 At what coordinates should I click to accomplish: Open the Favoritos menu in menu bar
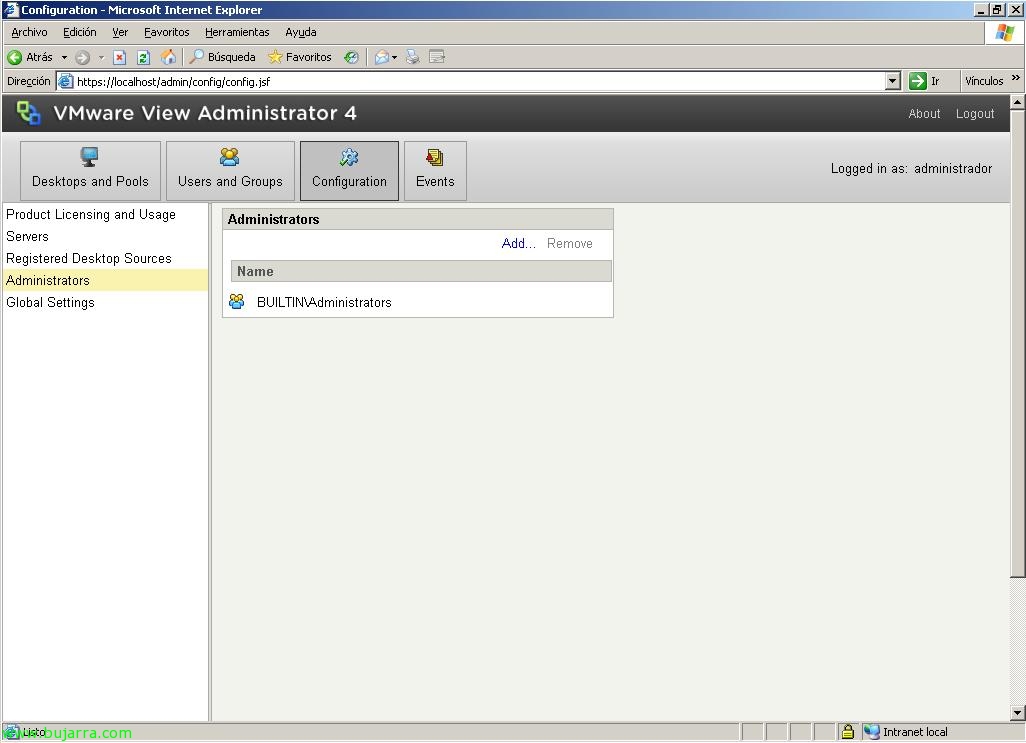pos(166,32)
